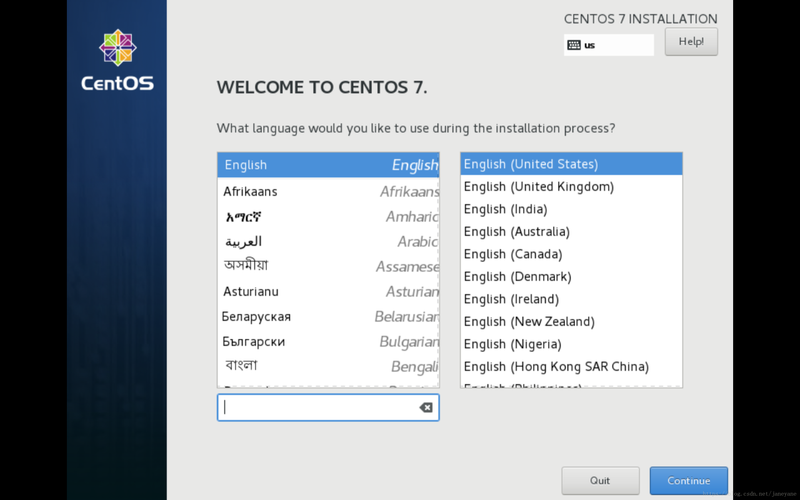Clear the language search field
800x500 pixels.
coord(426,407)
